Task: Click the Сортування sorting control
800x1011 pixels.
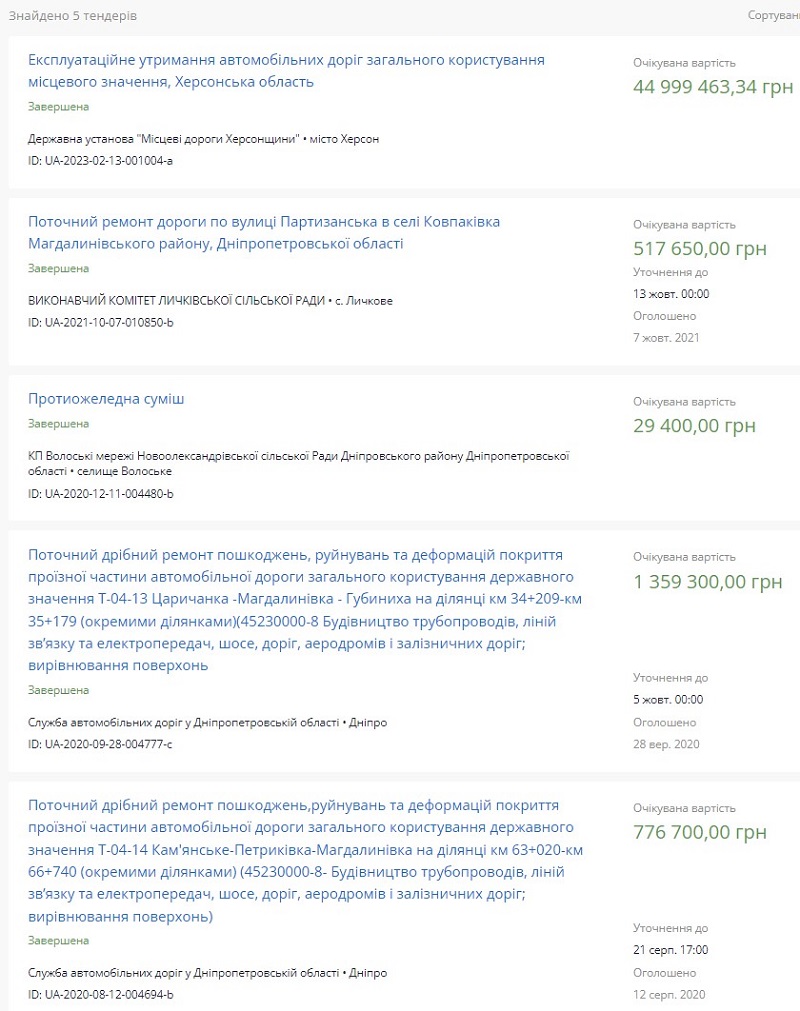Action: (774, 15)
